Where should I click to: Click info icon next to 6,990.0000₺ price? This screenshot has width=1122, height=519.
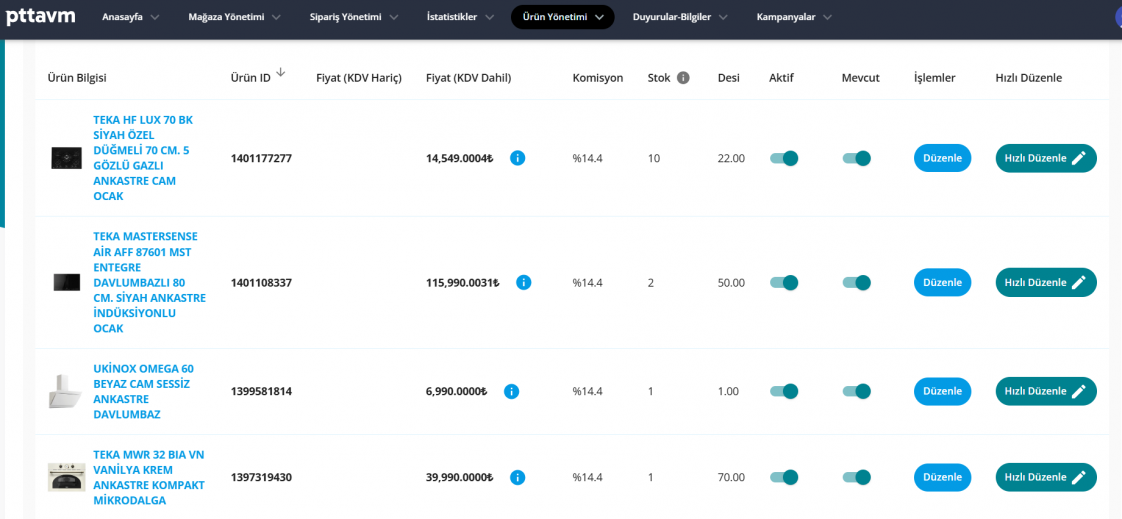click(511, 391)
